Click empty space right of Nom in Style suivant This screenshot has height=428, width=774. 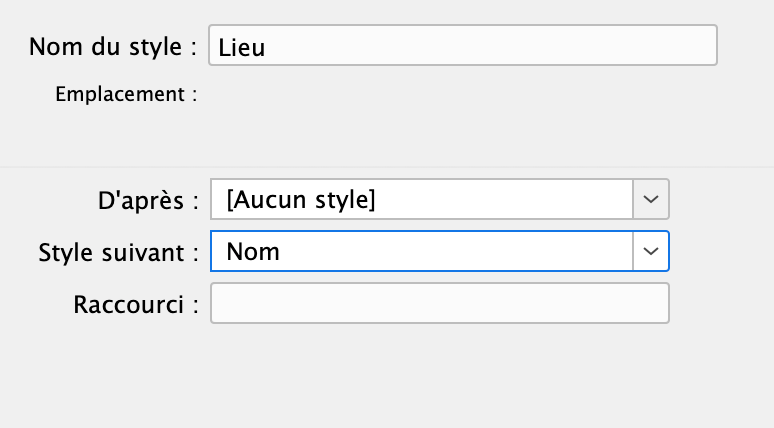(450, 251)
